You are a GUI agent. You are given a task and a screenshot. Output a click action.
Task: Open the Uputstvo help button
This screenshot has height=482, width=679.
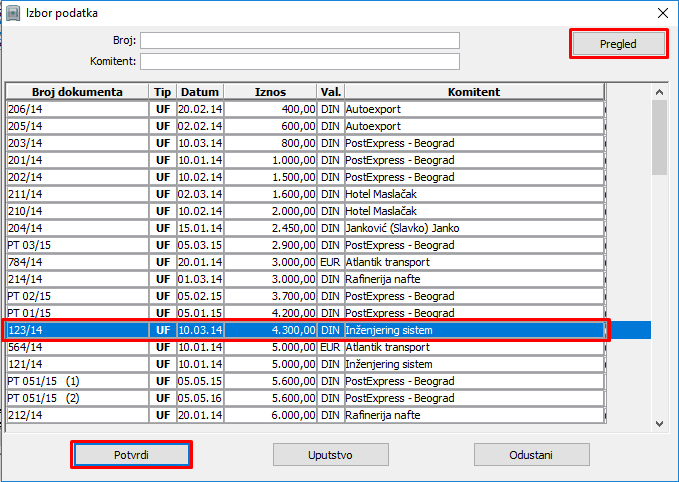click(330, 455)
